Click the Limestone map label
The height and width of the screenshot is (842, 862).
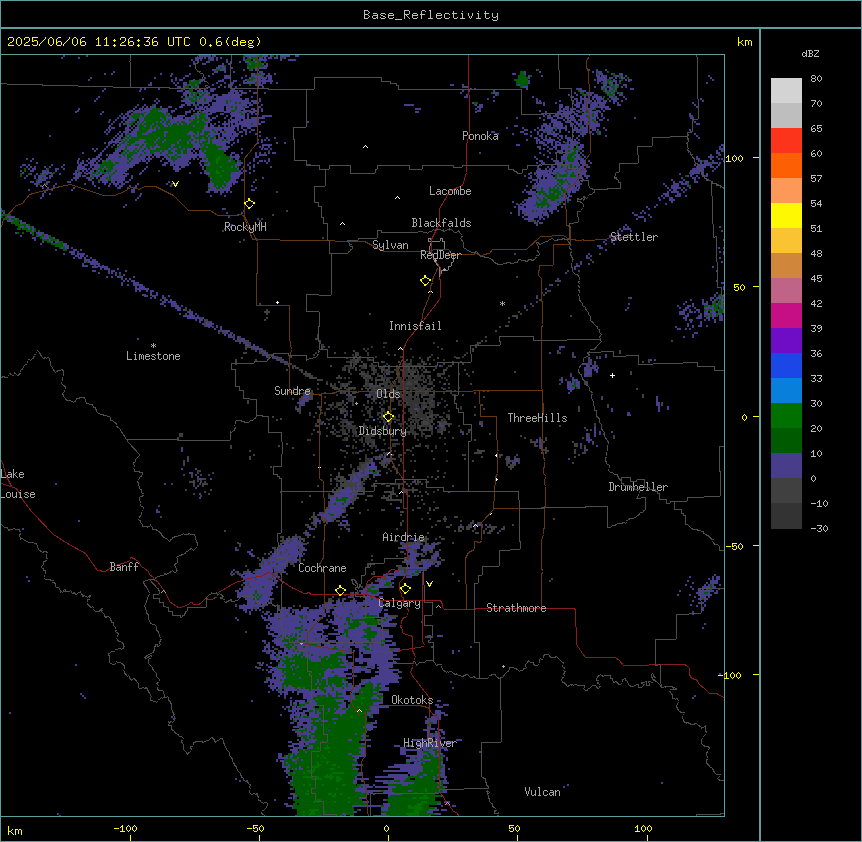tap(153, 356)
